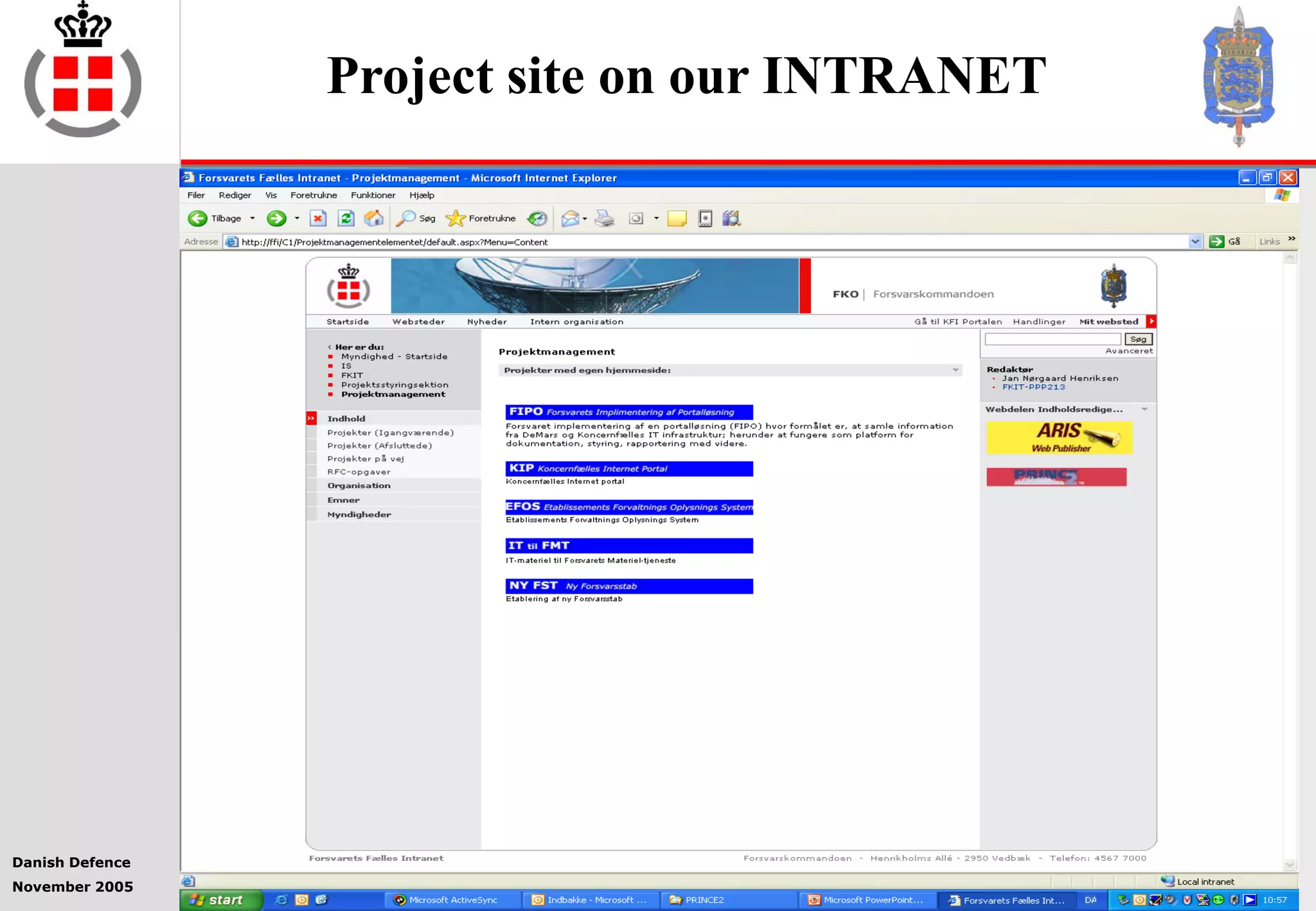The height and width of the screenshot is (911, 1316).
Task: Open the edit icon dropdown arrow
Action: (x=656, y=218)
